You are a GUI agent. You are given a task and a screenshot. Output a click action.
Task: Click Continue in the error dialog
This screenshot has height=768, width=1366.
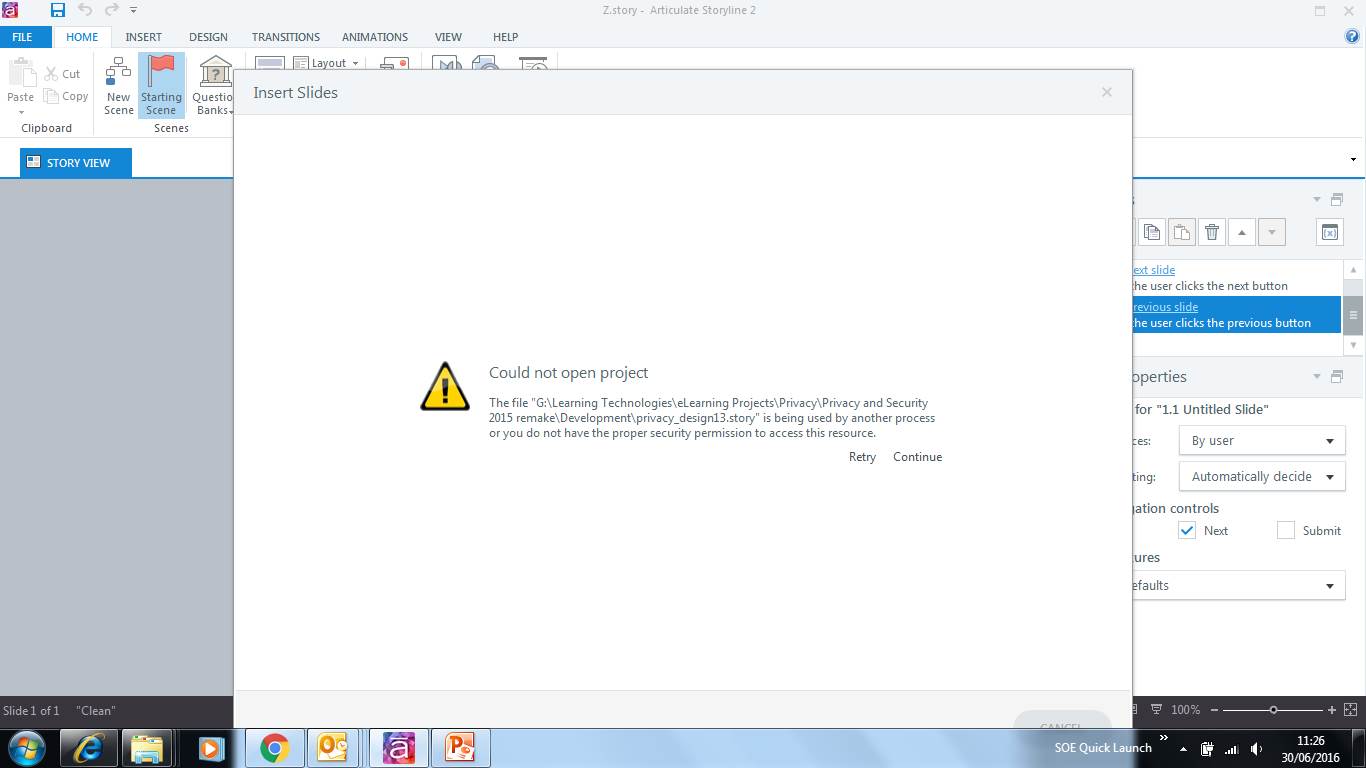[917, 457]
